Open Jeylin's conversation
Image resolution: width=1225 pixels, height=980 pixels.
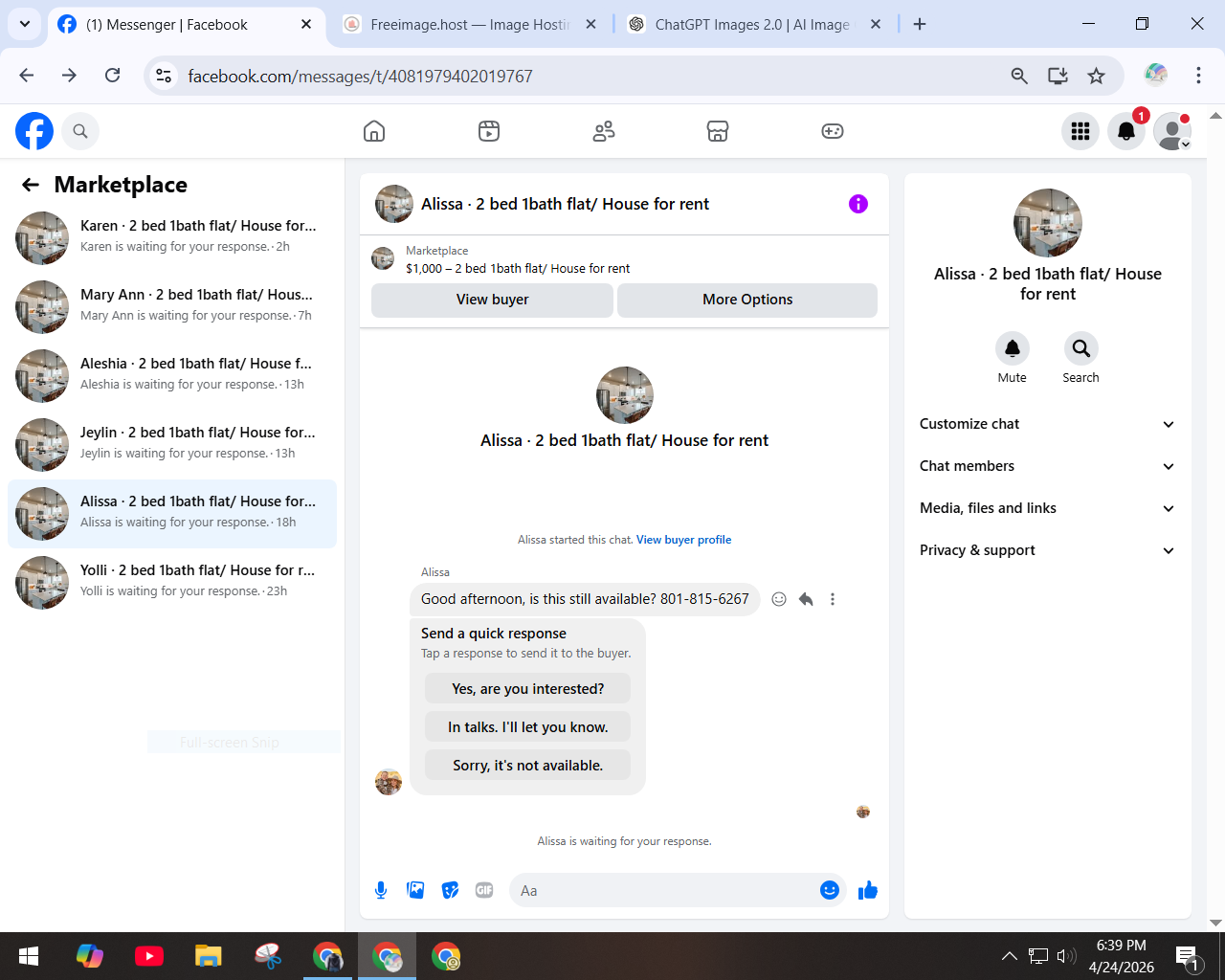(172, 445)
